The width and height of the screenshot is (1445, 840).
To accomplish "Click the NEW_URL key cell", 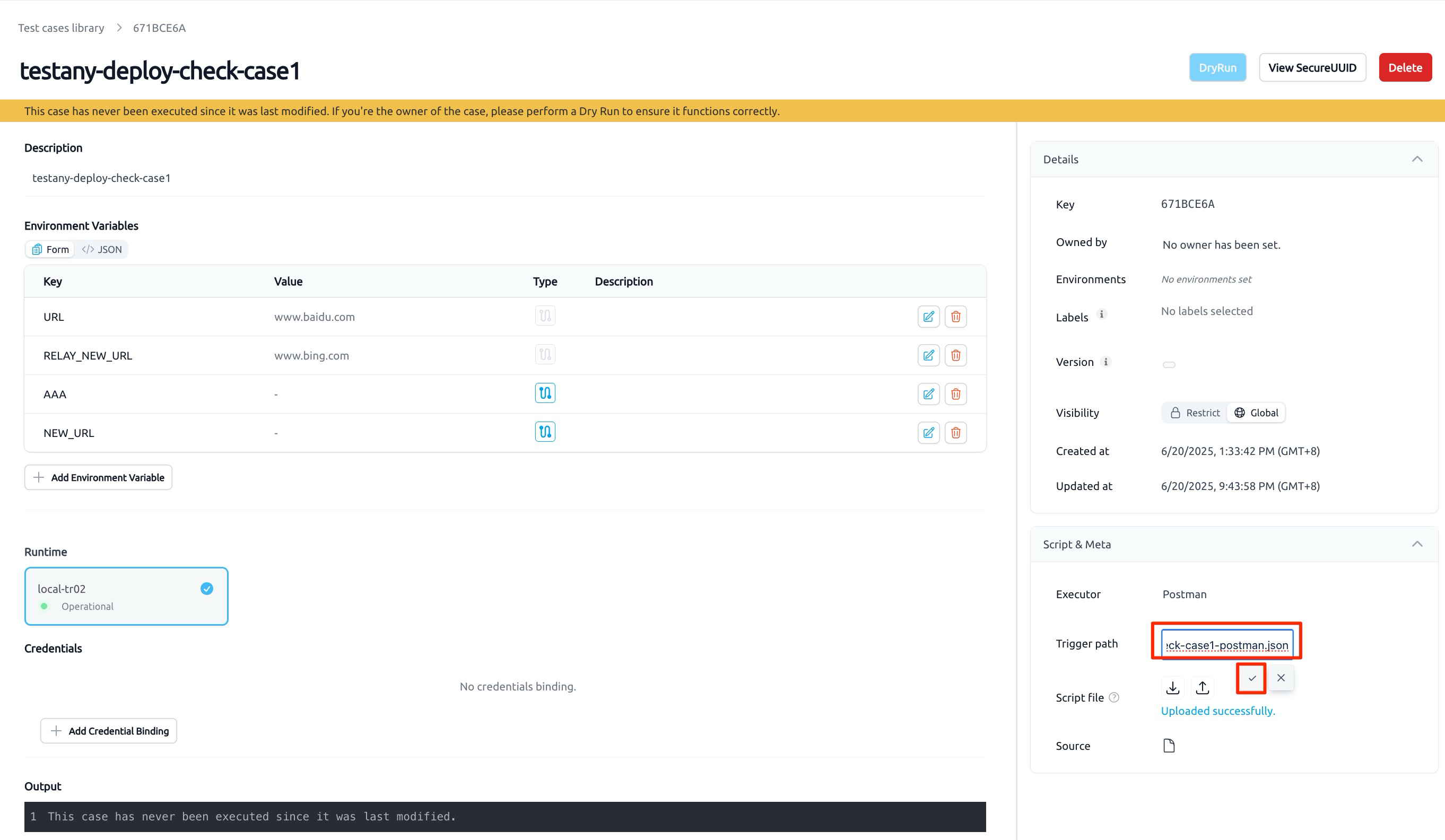I will (x=69, y=433).
